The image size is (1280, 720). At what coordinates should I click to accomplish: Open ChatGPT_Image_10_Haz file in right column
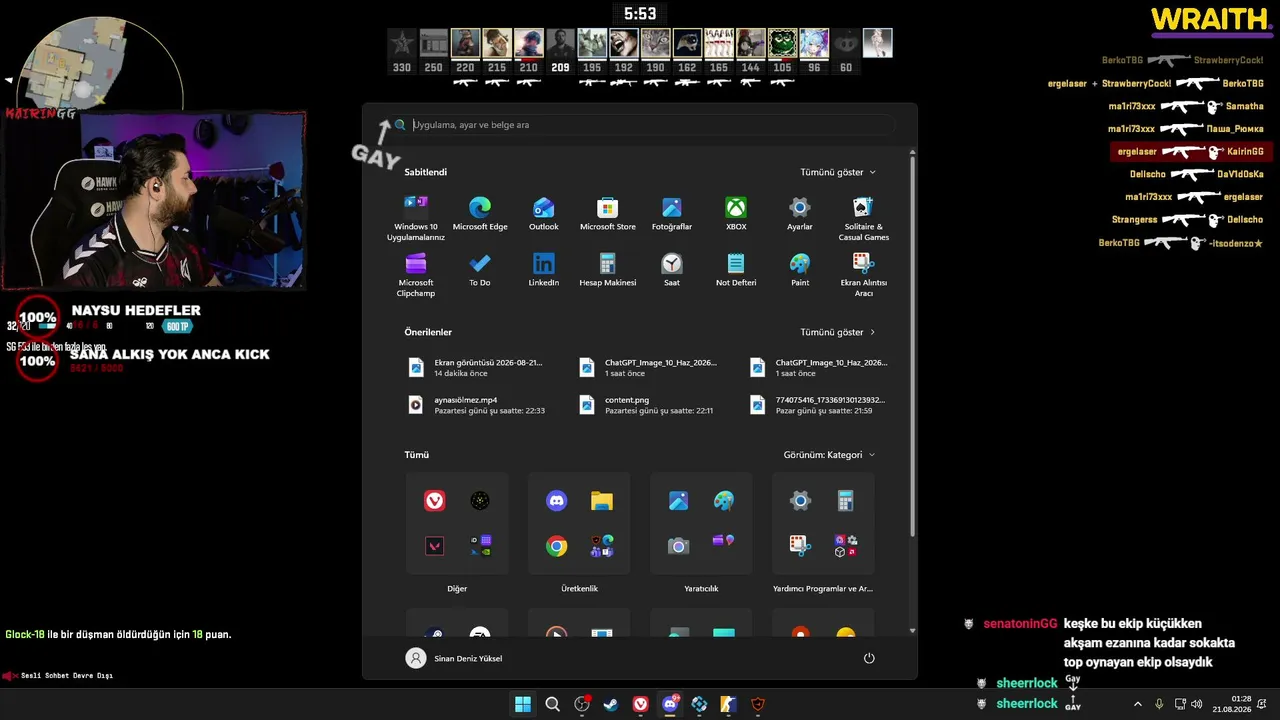(x=819, y=367)
